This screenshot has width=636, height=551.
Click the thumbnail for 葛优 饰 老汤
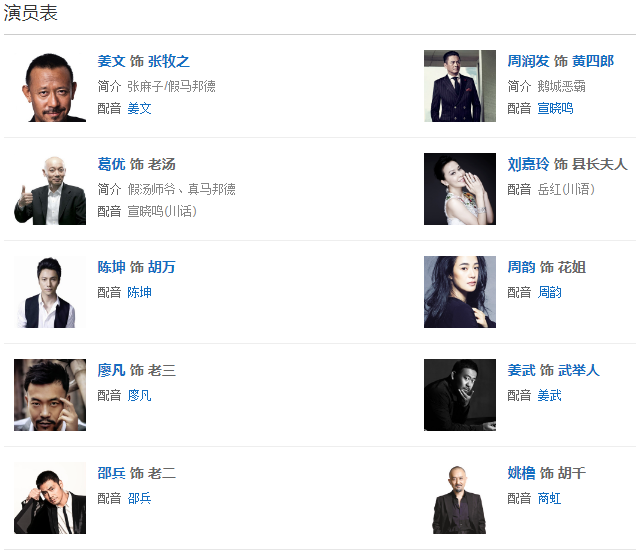50,189
